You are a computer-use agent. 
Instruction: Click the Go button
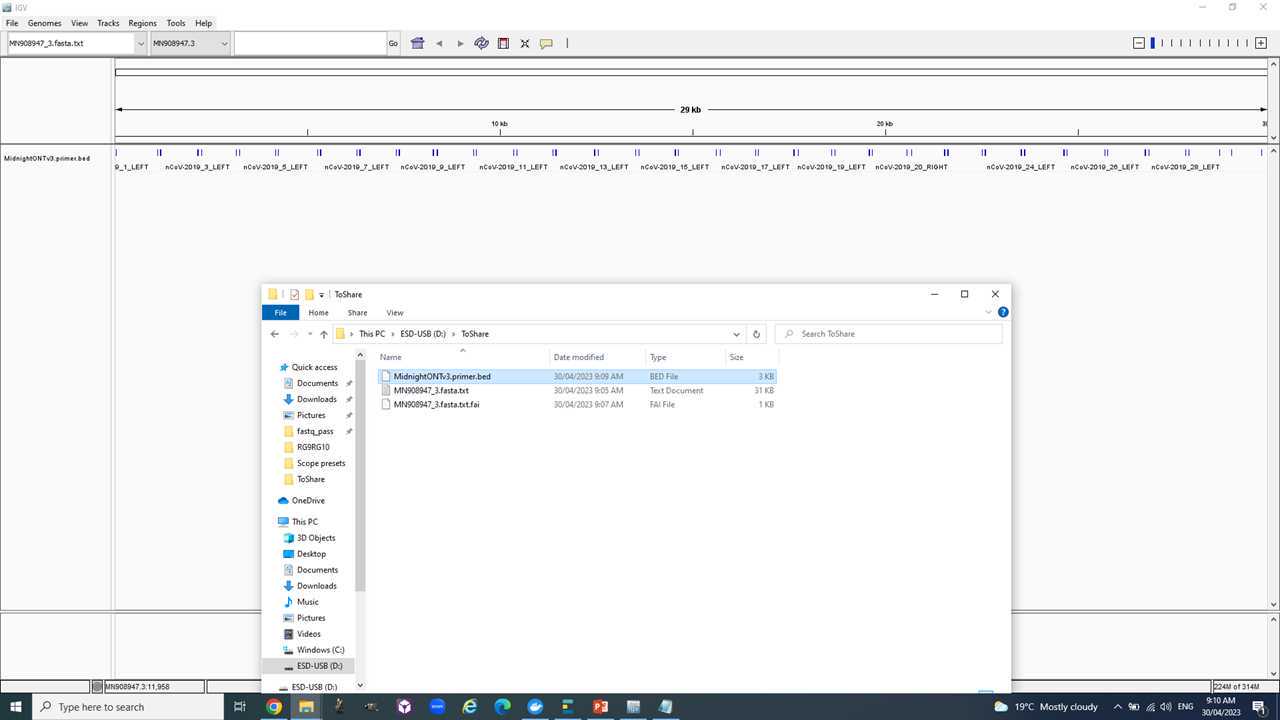point(393,43)
